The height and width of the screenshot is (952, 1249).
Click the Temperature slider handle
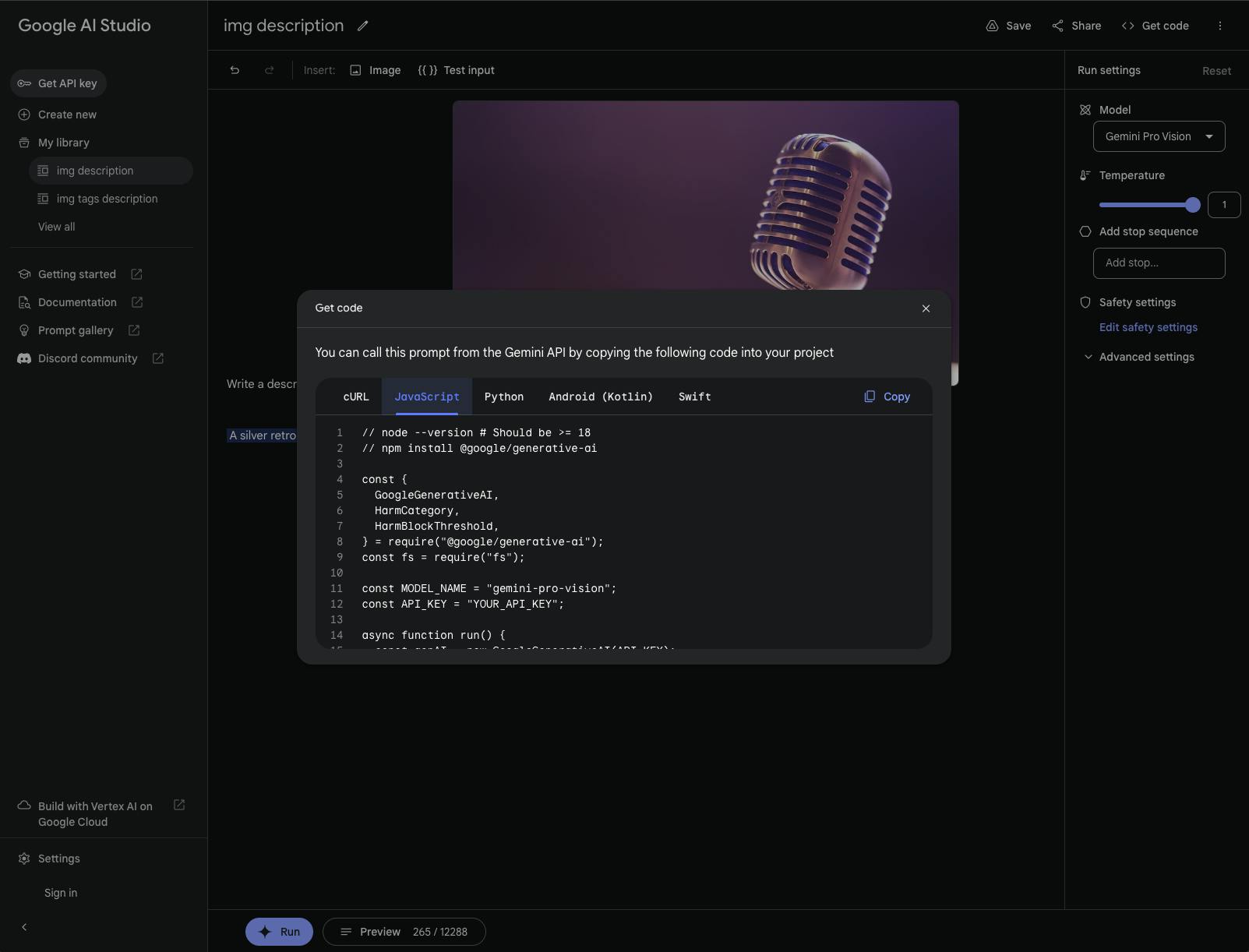point(1192,205)
